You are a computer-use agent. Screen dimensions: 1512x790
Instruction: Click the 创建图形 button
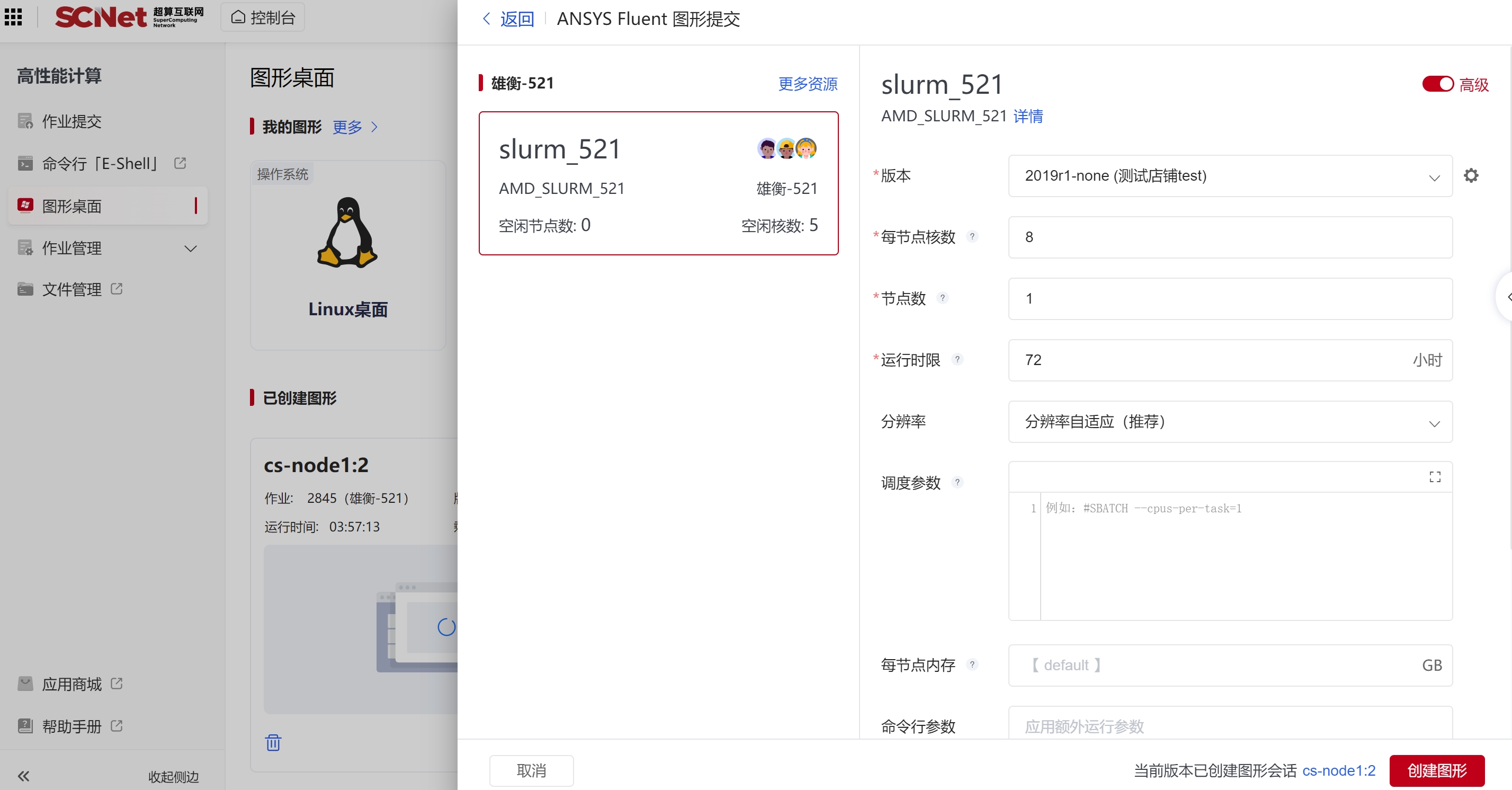pyautogui.click(x=1437, y=770)
